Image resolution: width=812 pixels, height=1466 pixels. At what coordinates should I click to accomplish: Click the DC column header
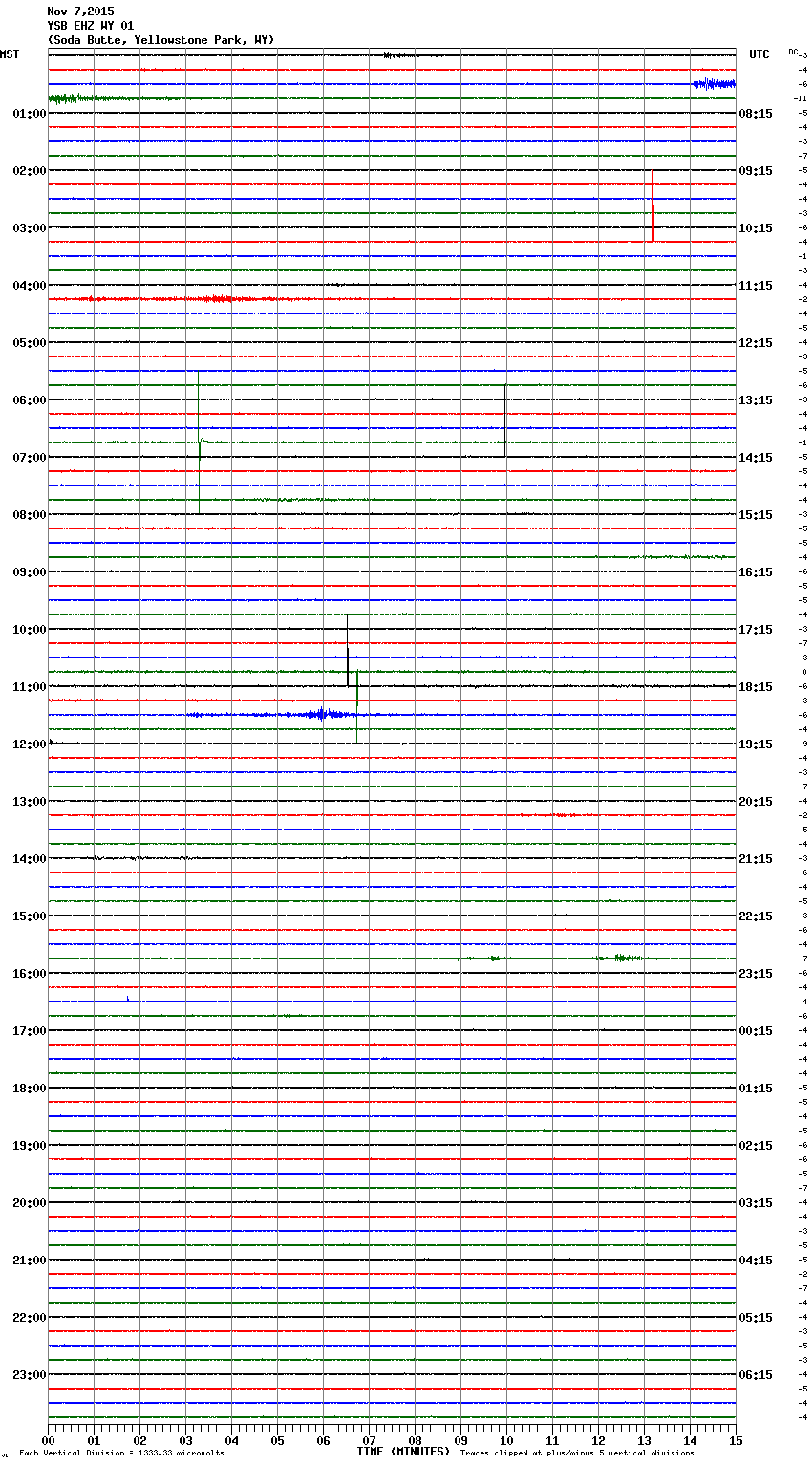(793, 52)
